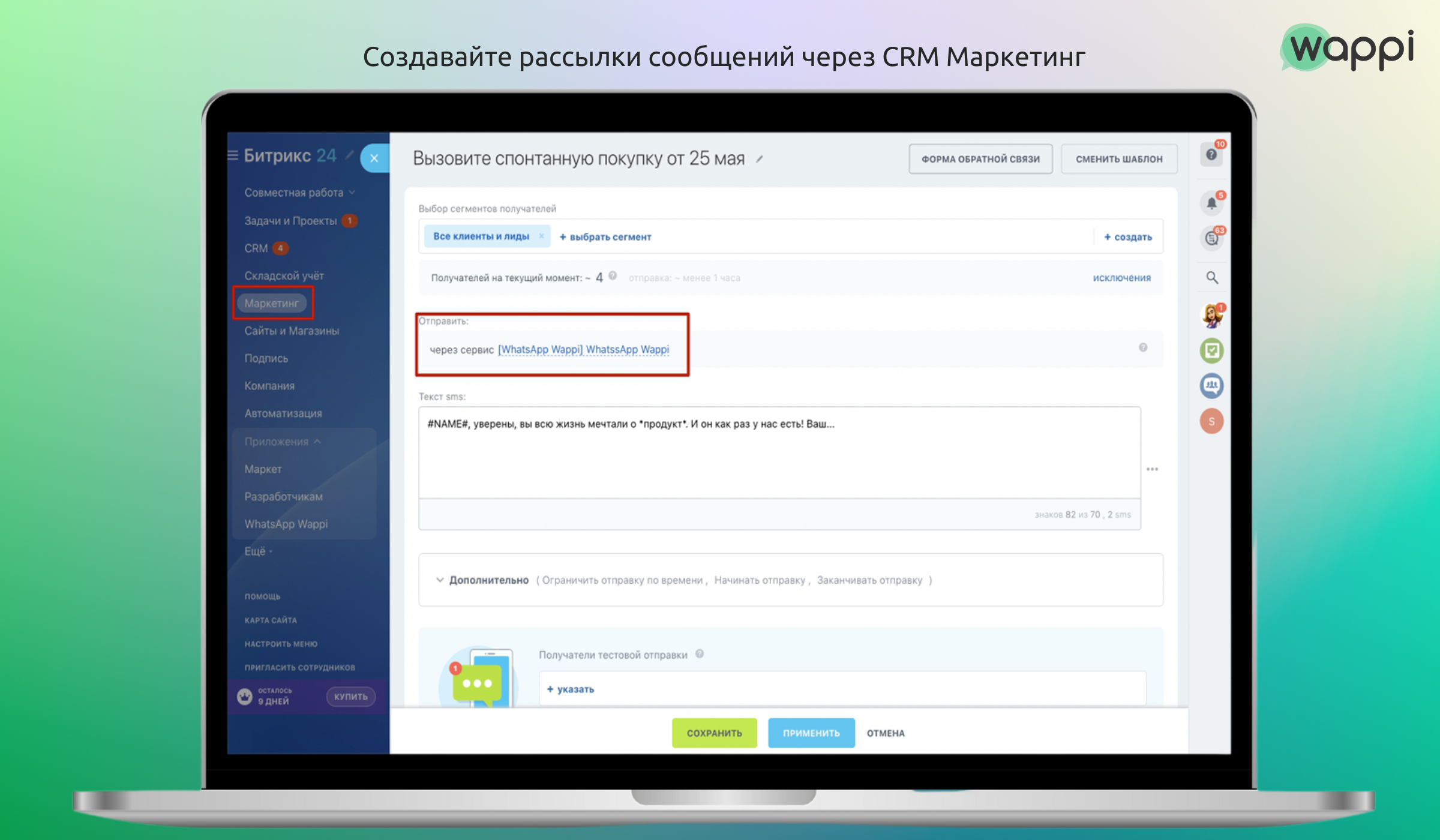
Task: Click the СОХРАНИТЬ button
Action: (x=715, y=733)
